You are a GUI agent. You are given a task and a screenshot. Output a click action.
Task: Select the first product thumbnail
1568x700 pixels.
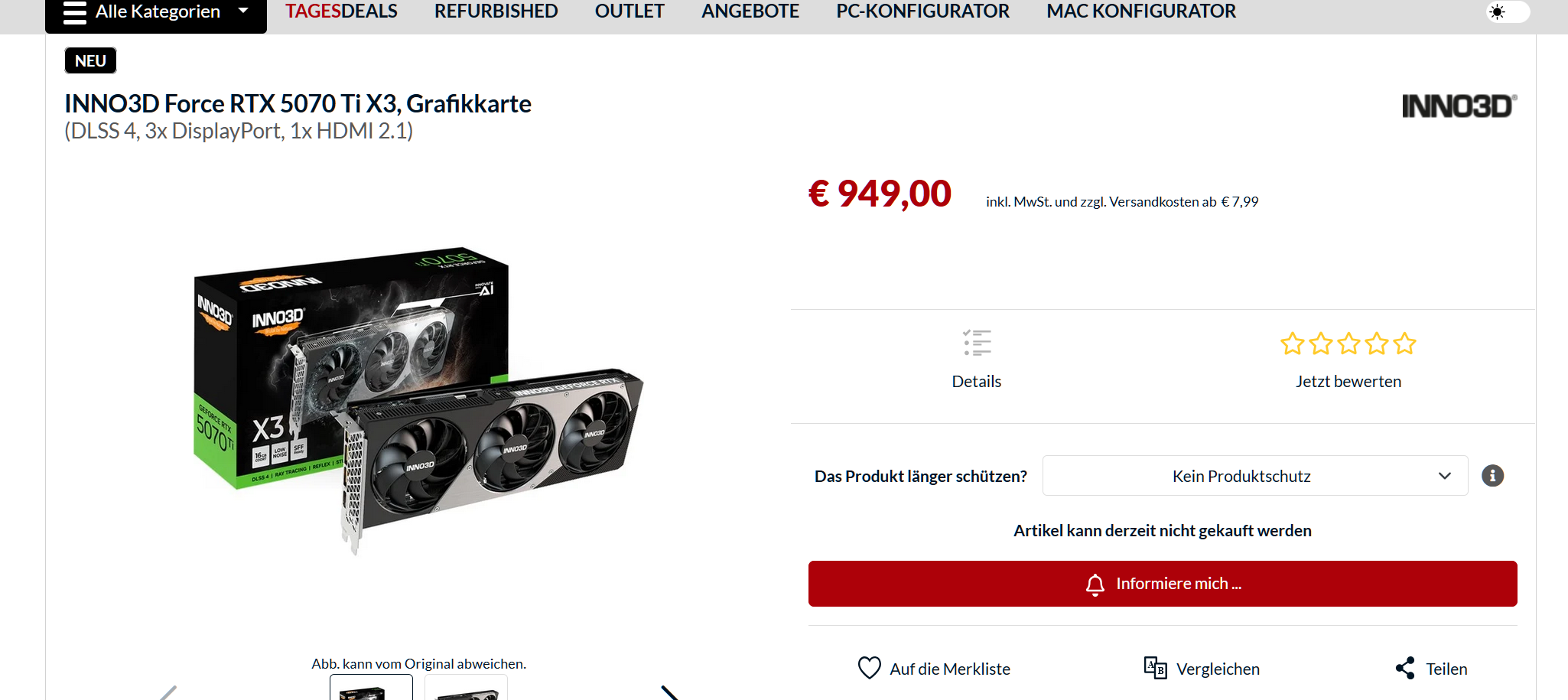(x=371, y=687)
